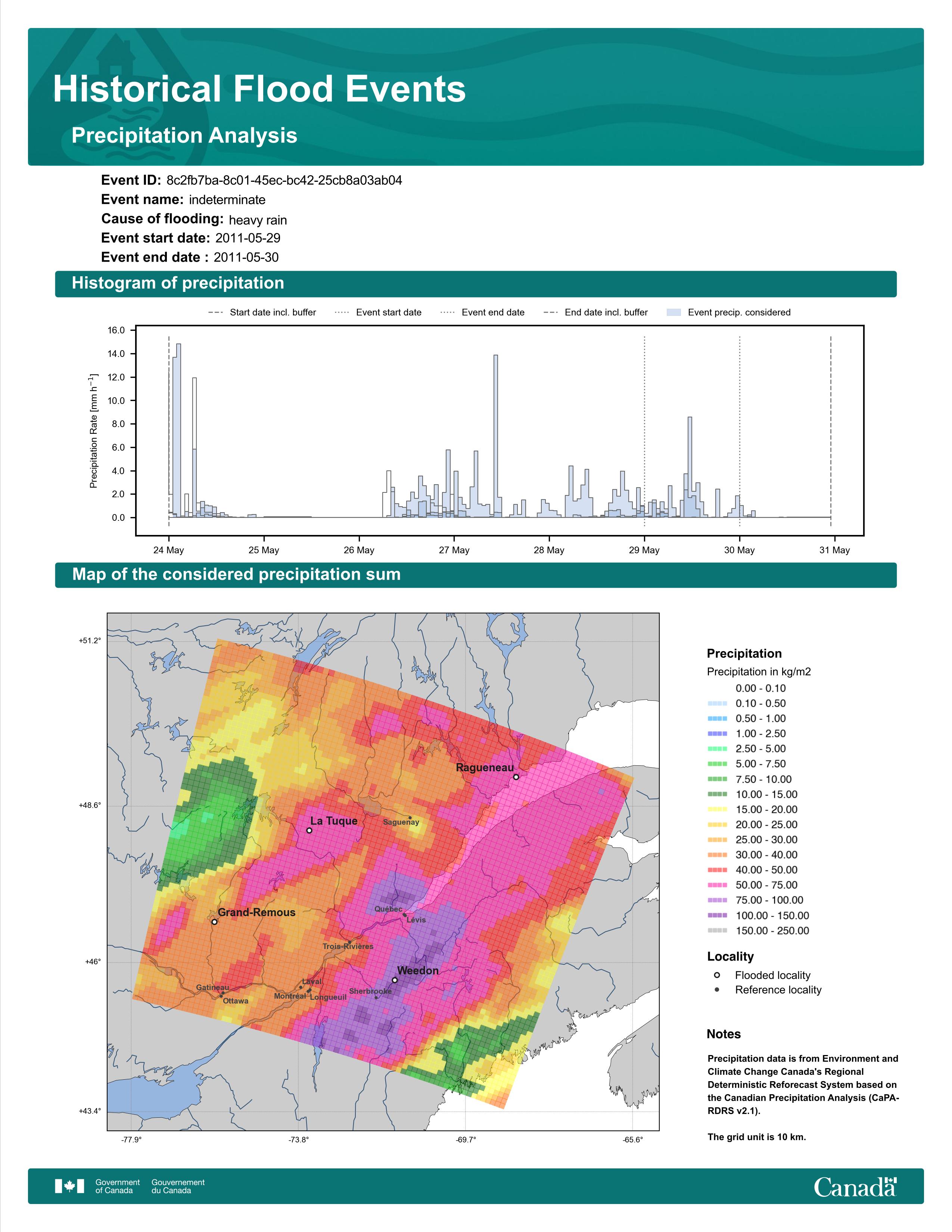
Task: Click the Gatineau label on map
Action: coord(213,987)
